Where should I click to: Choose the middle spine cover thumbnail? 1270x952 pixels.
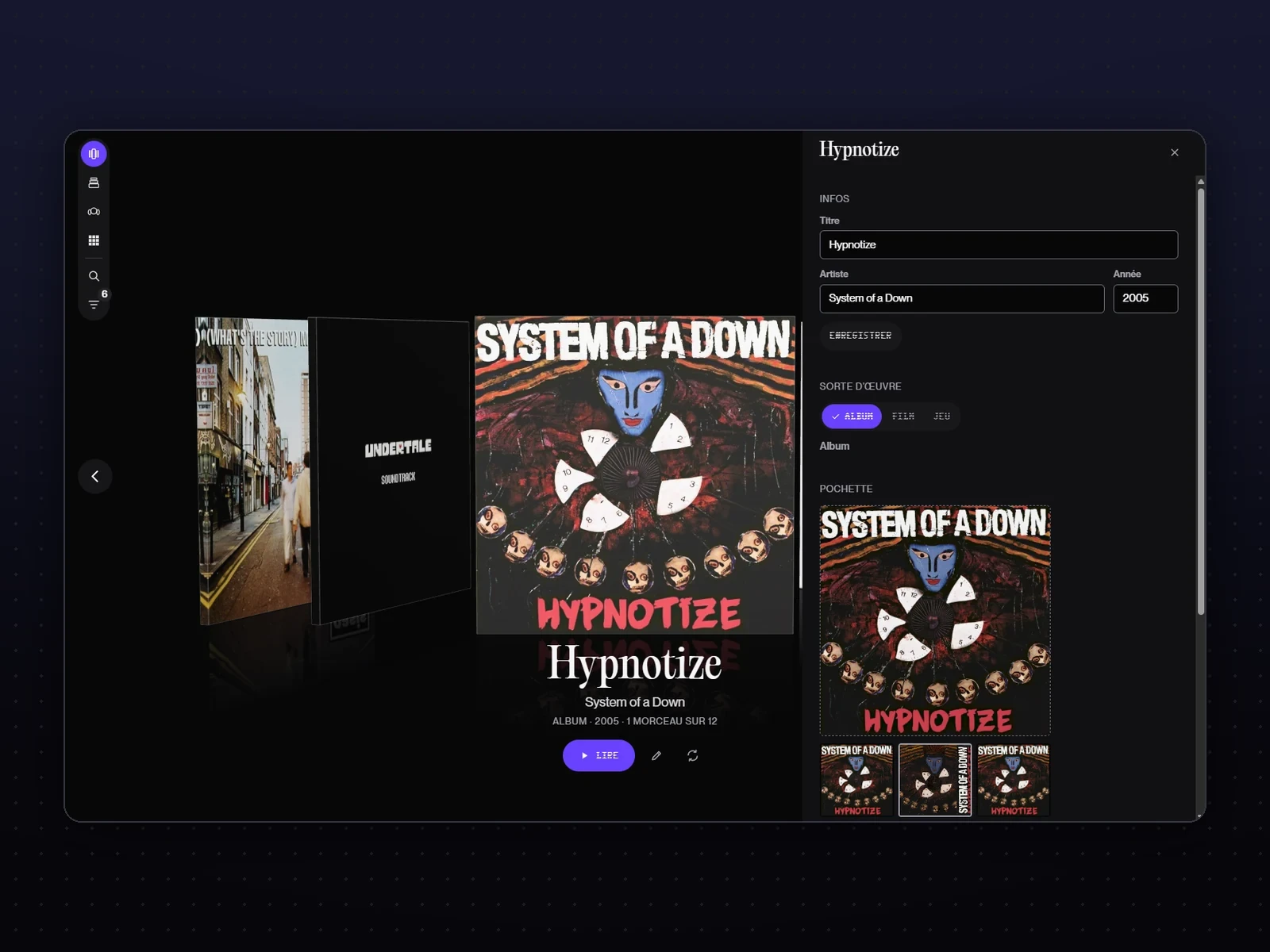[935, 780]
